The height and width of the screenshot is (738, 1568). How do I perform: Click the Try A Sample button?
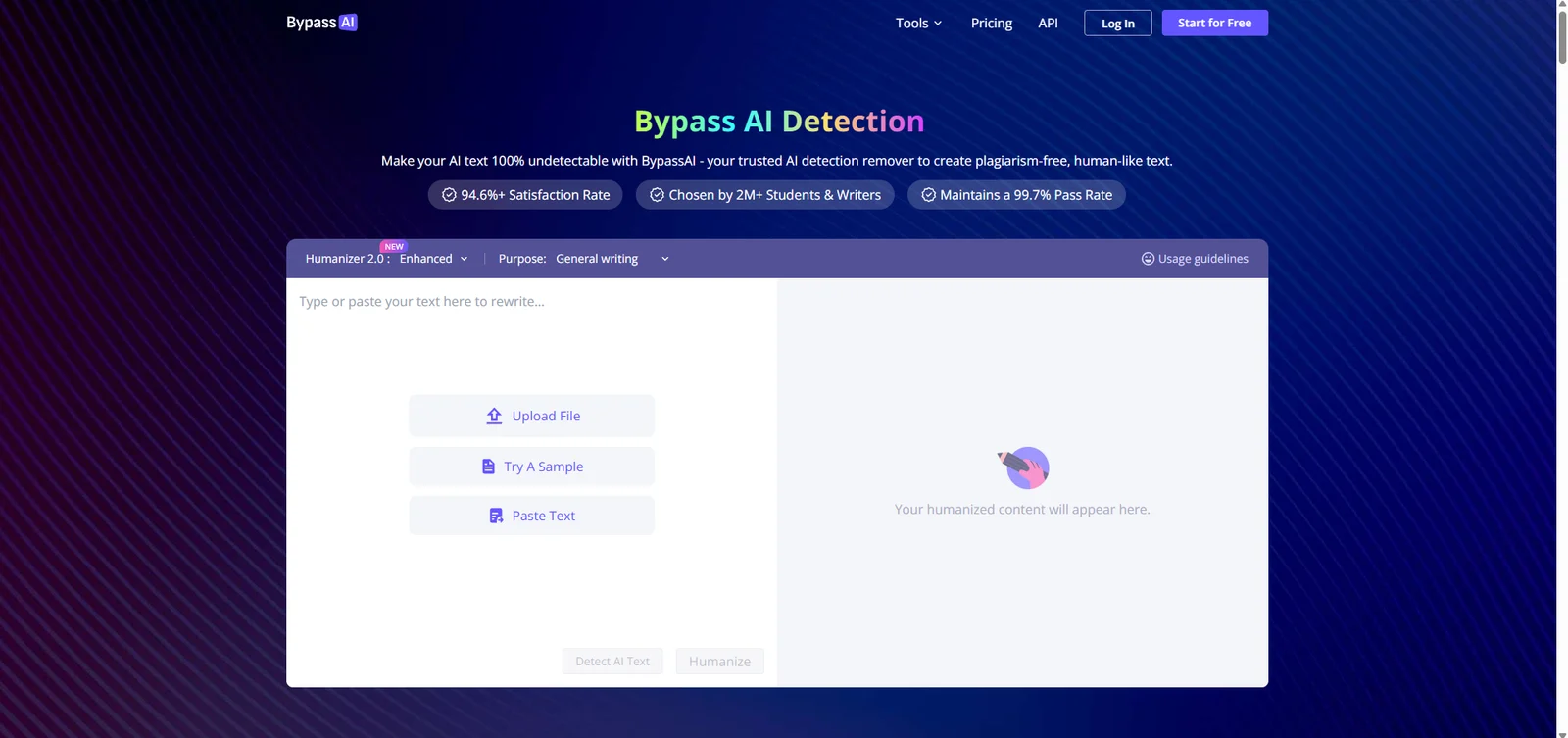pyautogui.click(x=531, y=467)
